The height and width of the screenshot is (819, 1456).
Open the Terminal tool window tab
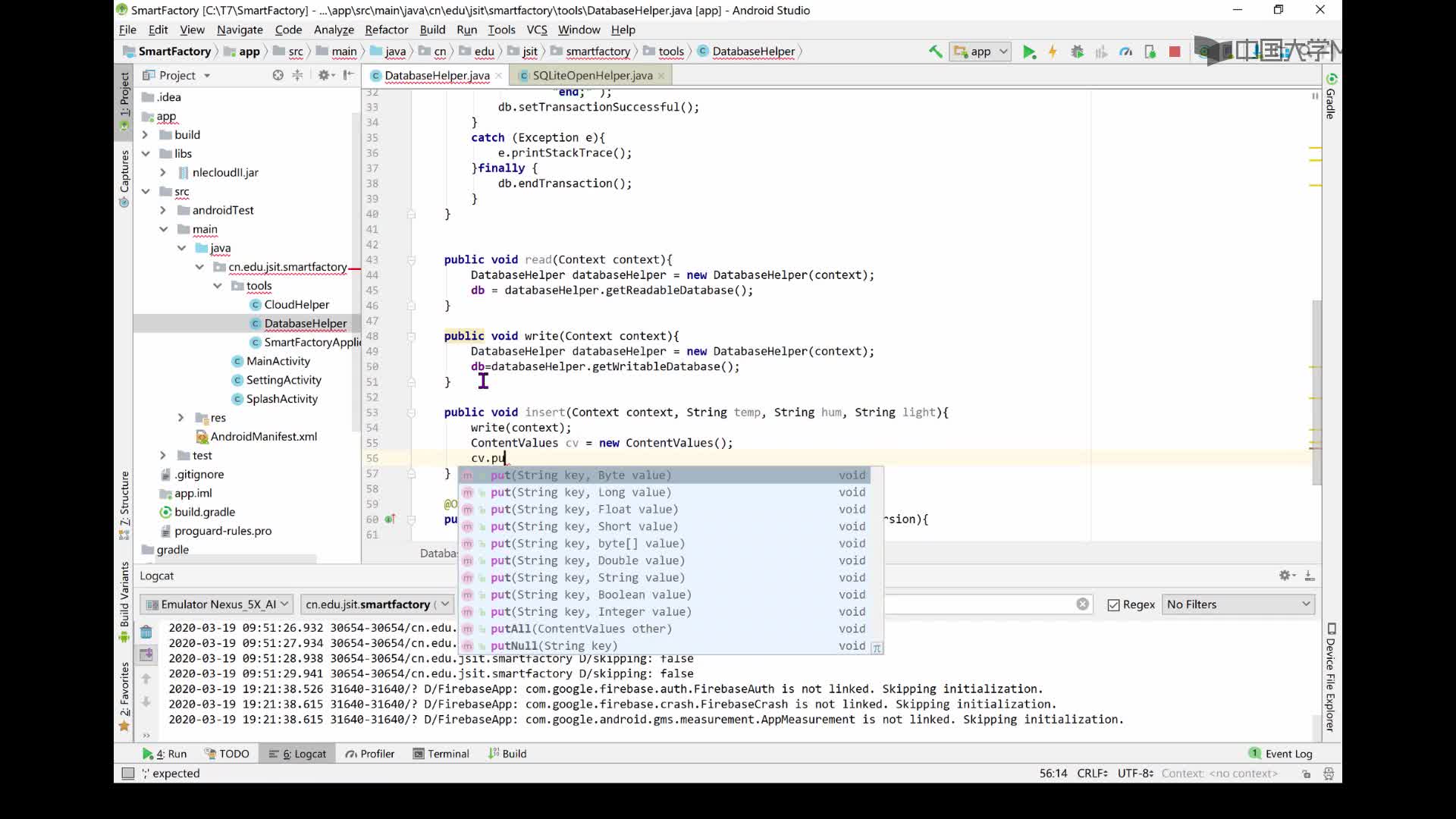[441, 754]
